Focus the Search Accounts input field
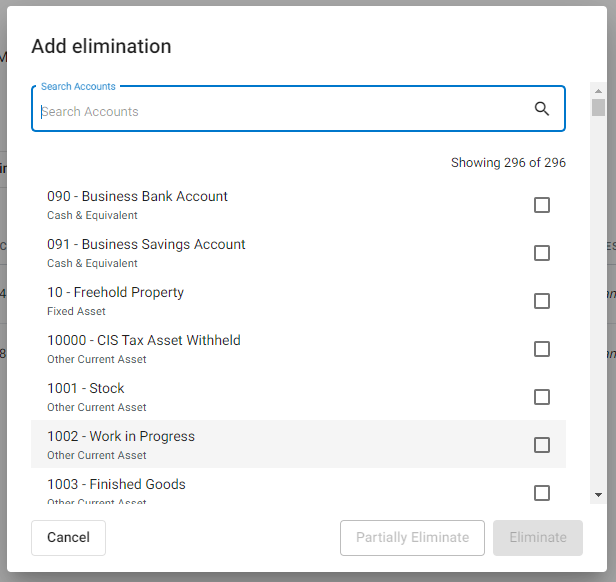This screenshot has width=616, height=582. (298, 108)
